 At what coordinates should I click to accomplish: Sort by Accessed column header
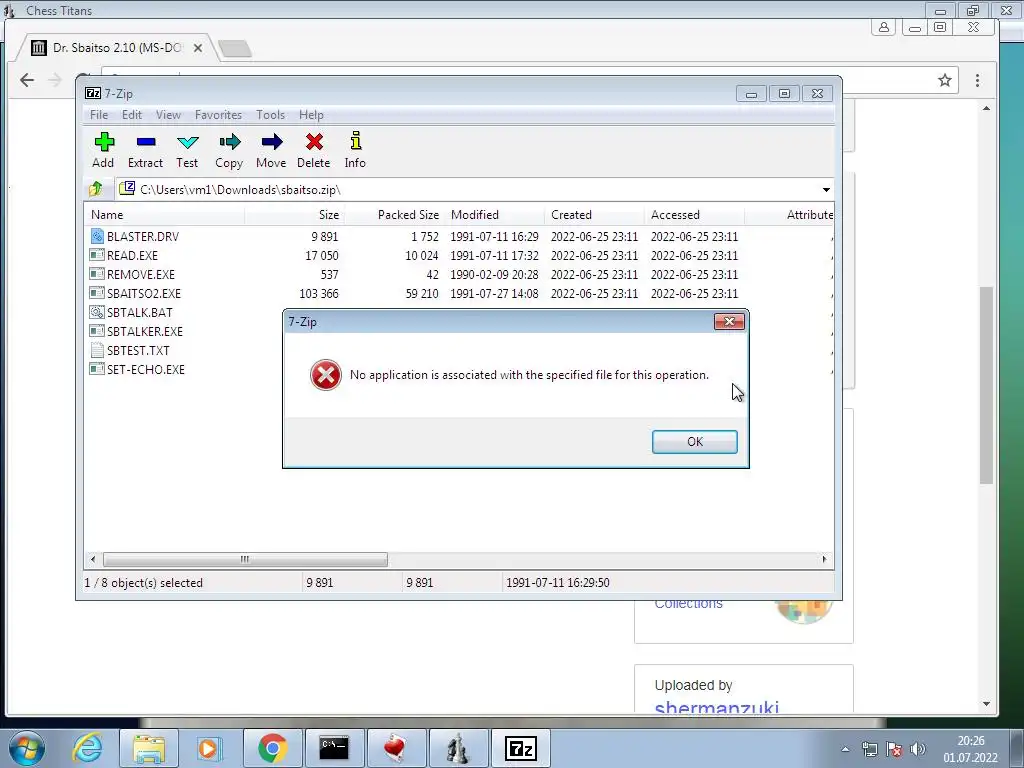[694, 215]
